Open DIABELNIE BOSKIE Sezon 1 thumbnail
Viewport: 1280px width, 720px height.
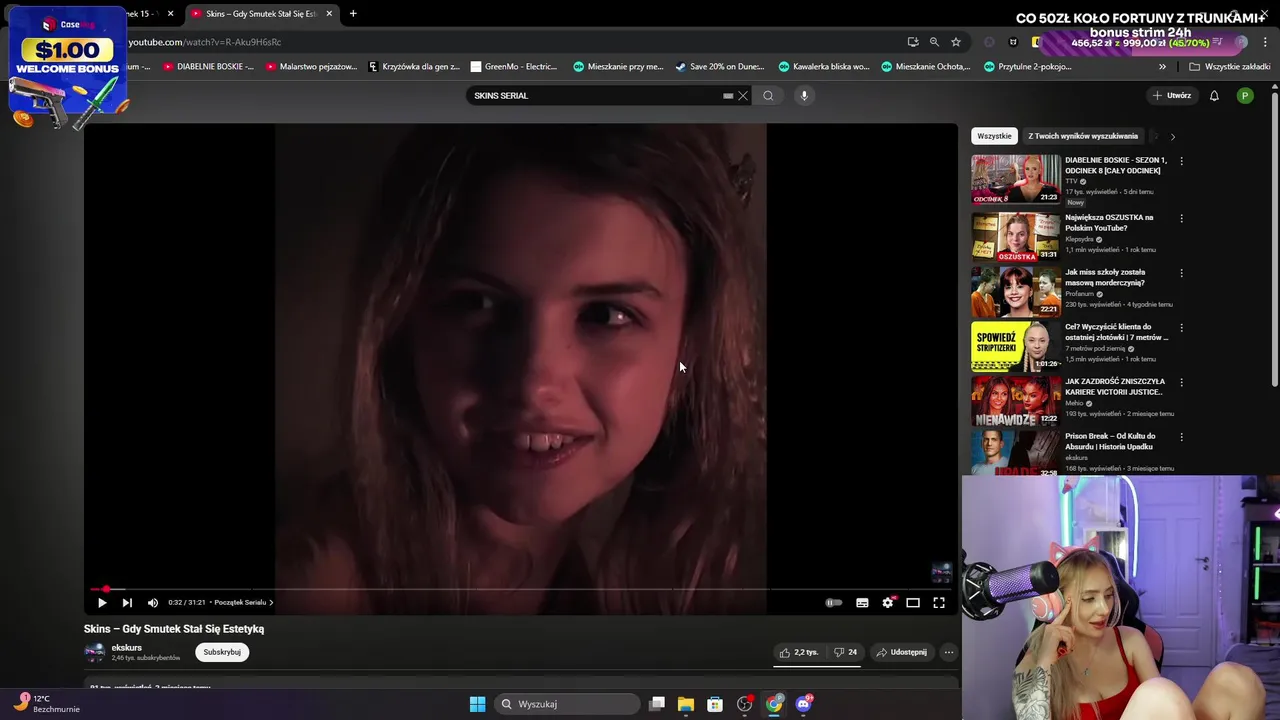coord(1016,179)
